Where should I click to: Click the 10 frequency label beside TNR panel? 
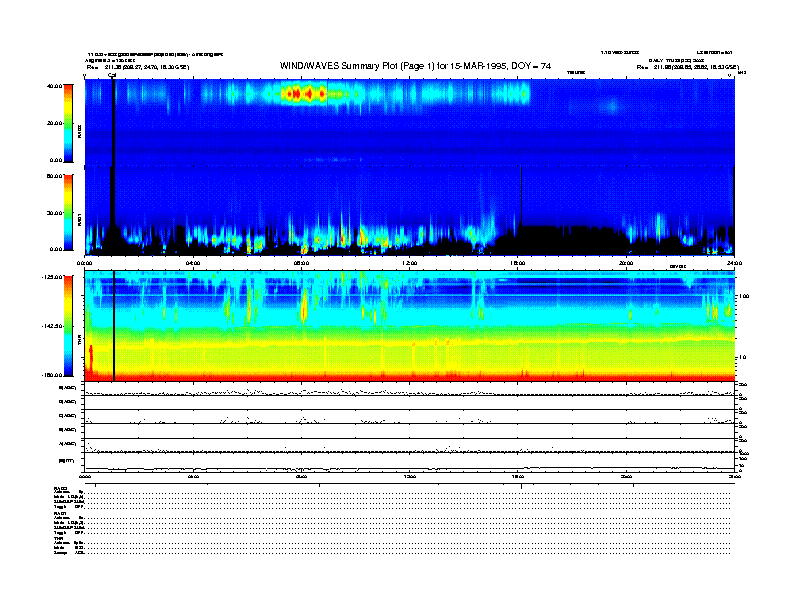click(x=742, y=357)
